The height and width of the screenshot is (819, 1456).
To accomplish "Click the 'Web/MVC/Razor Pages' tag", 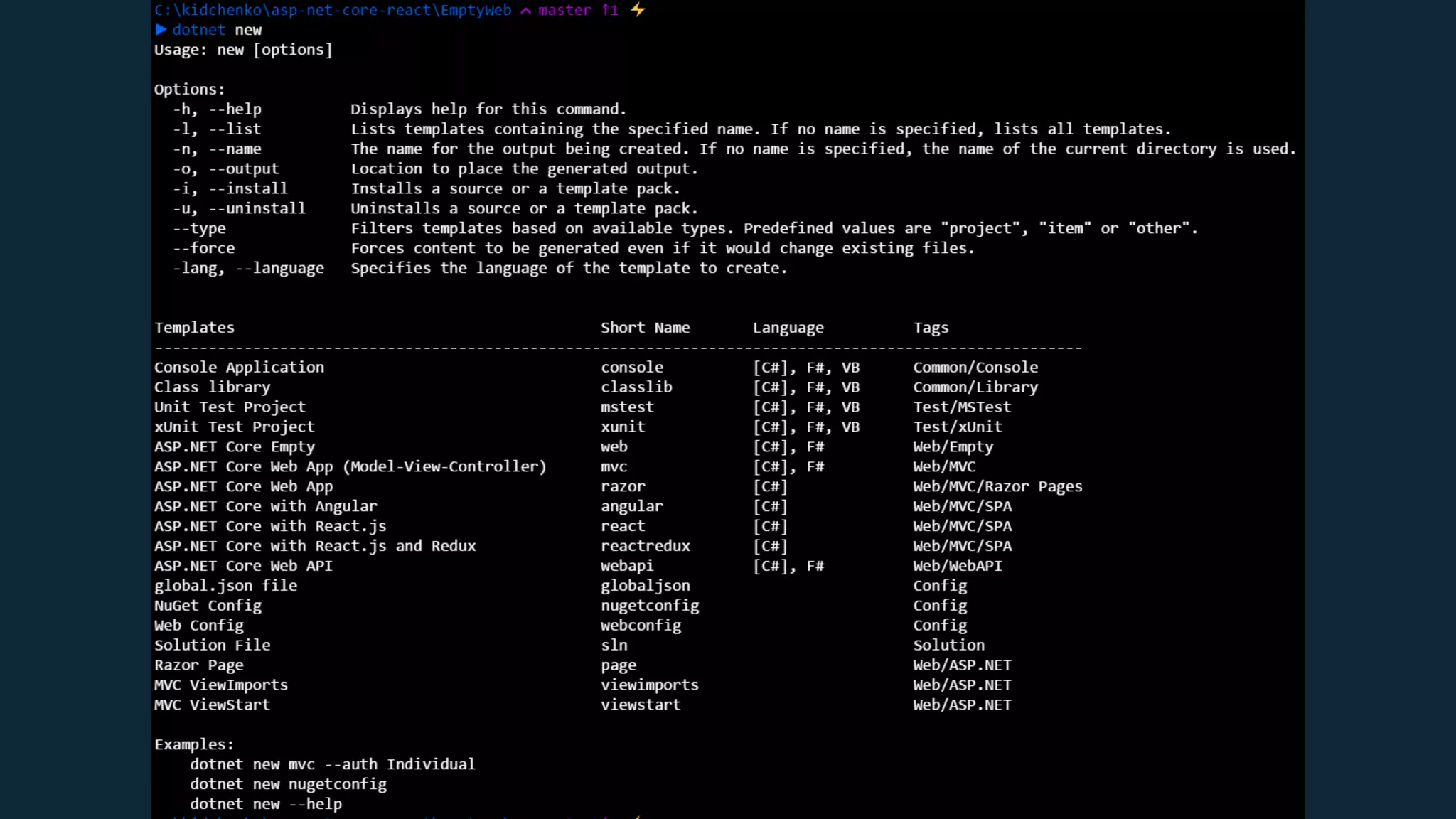I will (997, 486).
